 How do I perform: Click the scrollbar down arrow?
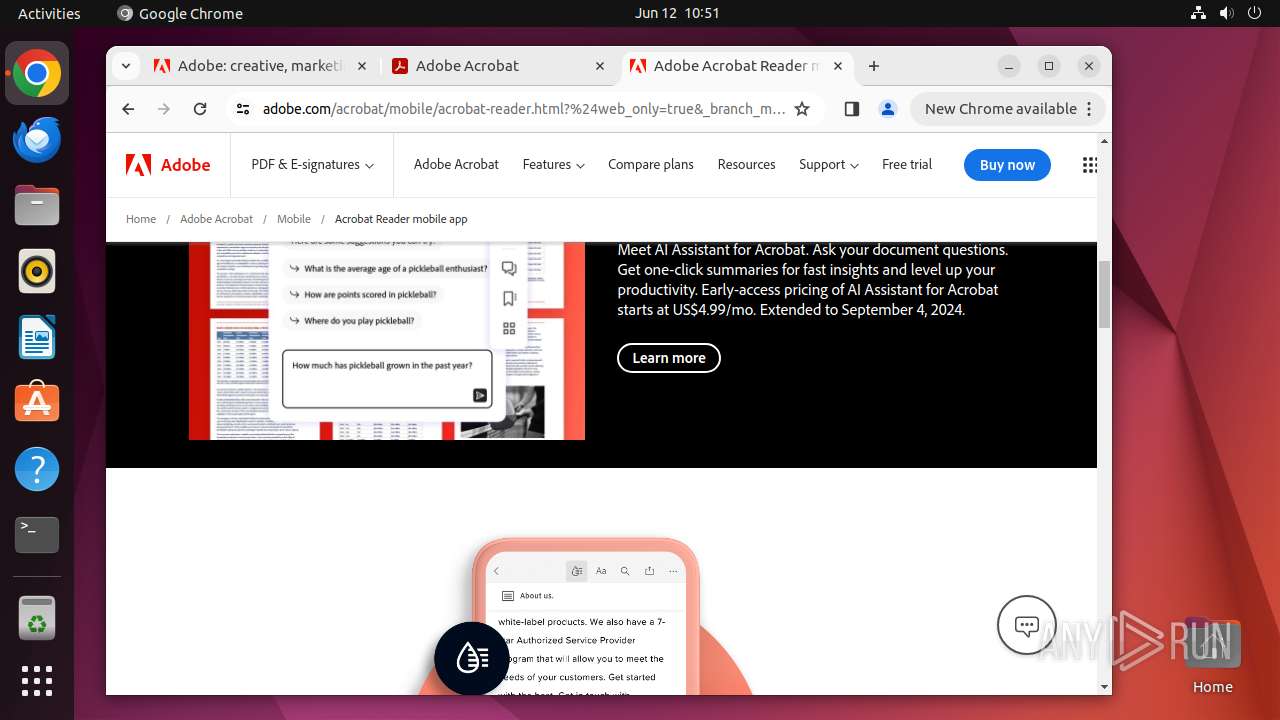(x=1104, y=687)
